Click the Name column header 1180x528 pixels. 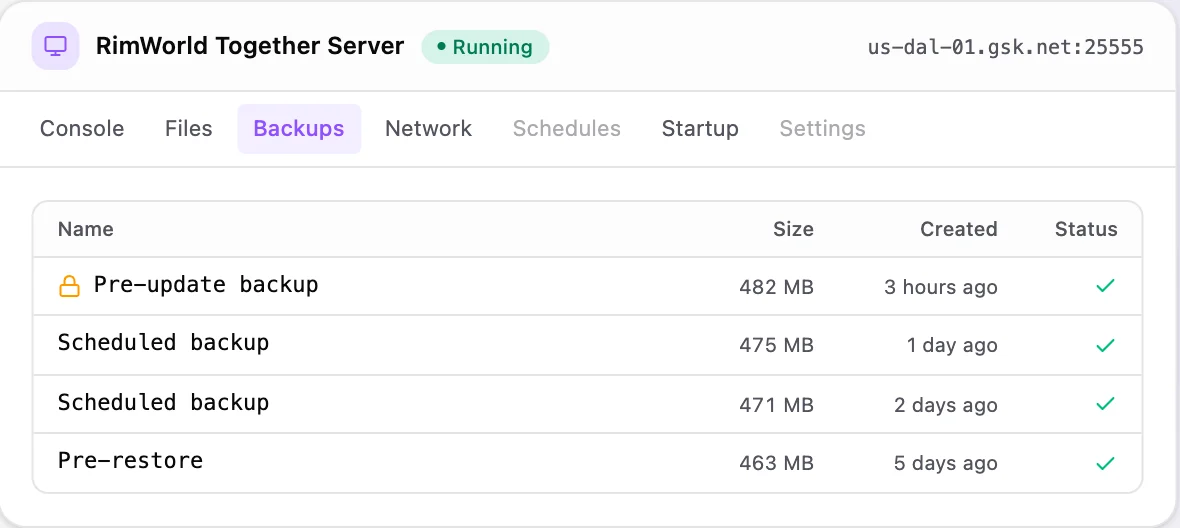pyautogui.click(x=86, y=229)
